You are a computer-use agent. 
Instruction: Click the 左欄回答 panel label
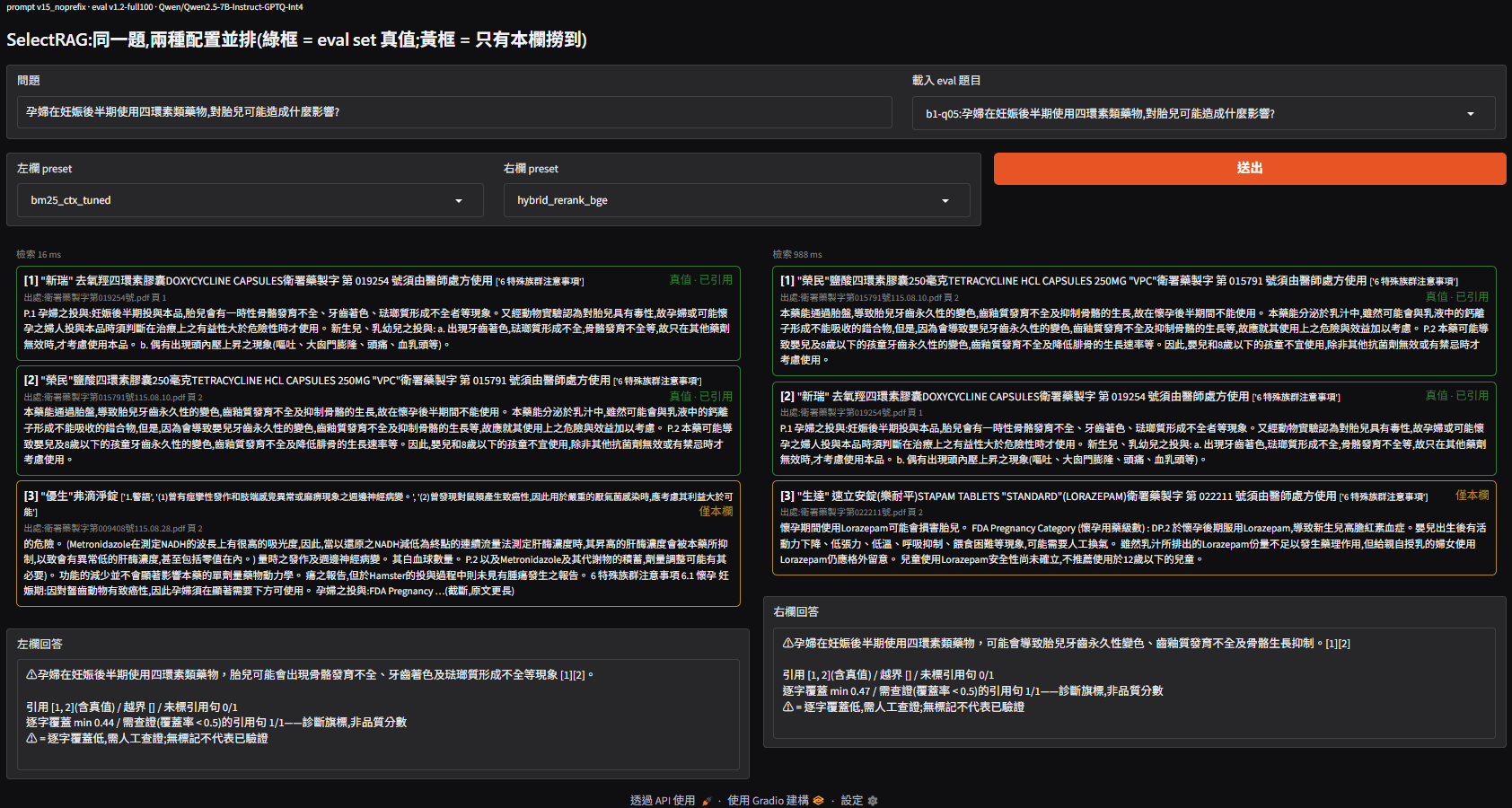click(40, 645)
